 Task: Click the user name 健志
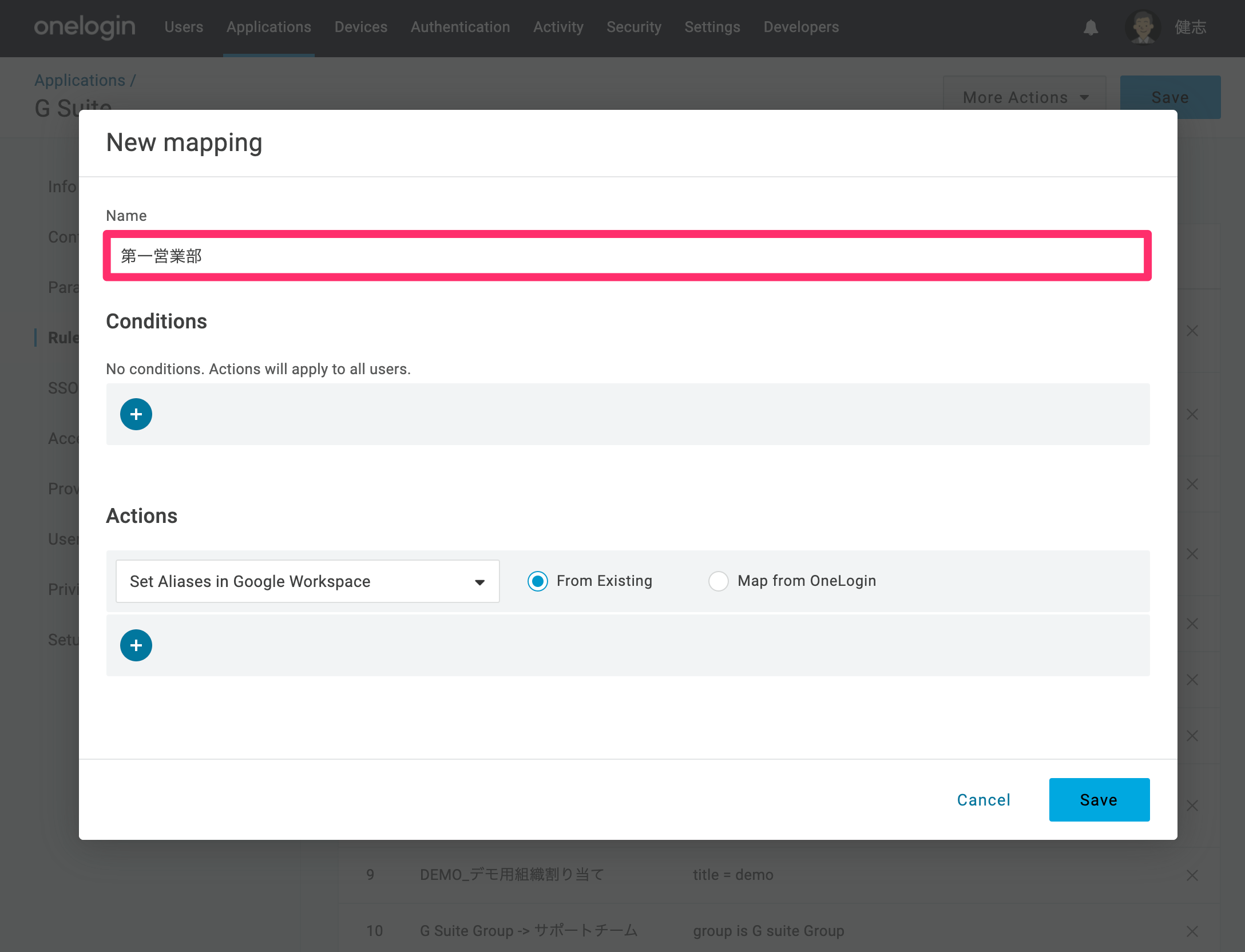click(1191, 27)
